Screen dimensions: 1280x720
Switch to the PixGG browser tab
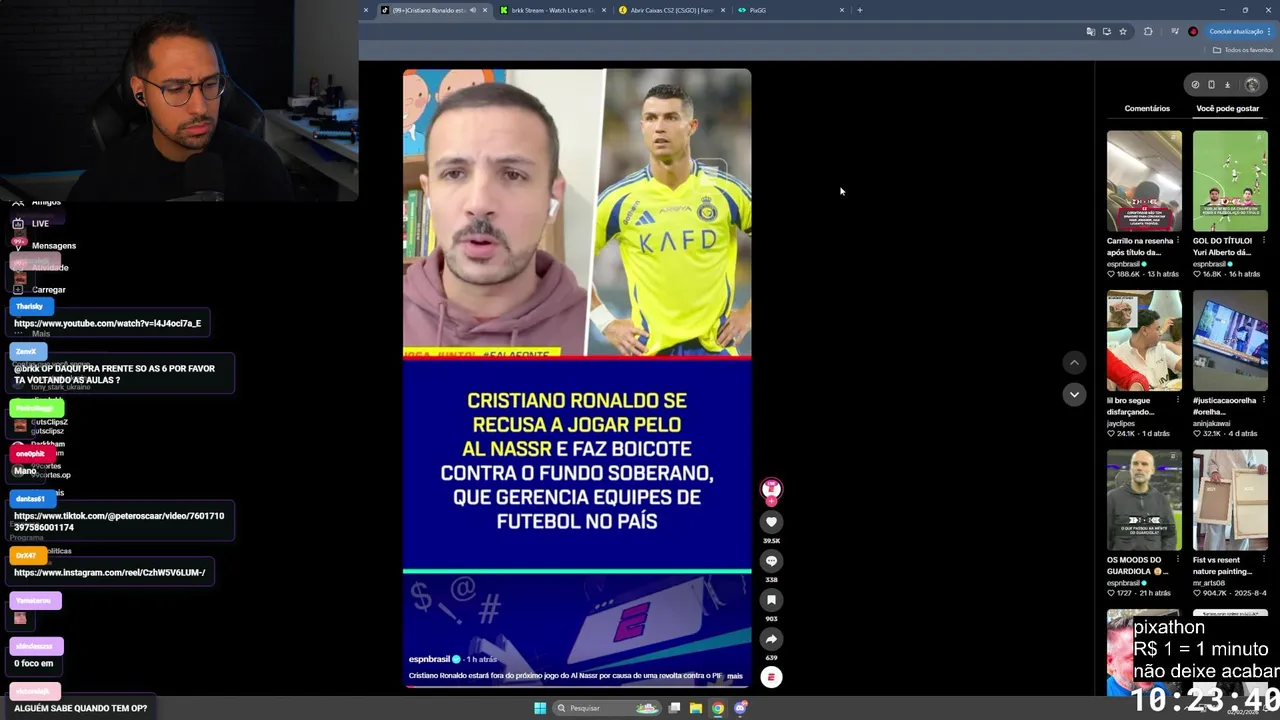click(790, 10)
